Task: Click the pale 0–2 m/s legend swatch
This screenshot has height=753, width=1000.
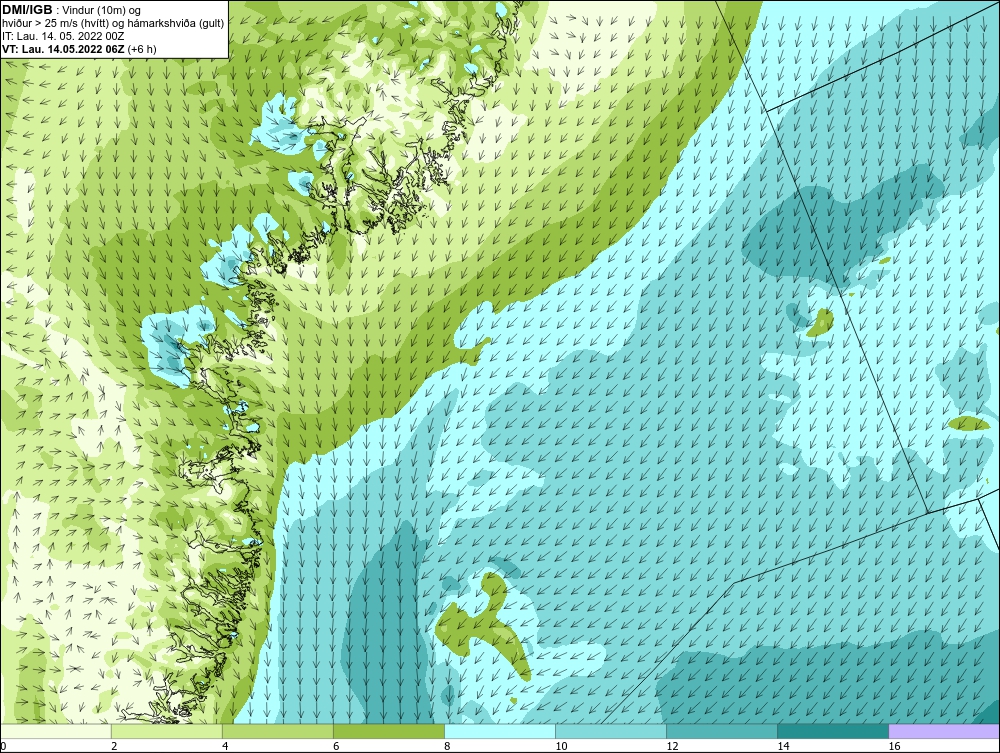Action: click(x=56, y=731)
